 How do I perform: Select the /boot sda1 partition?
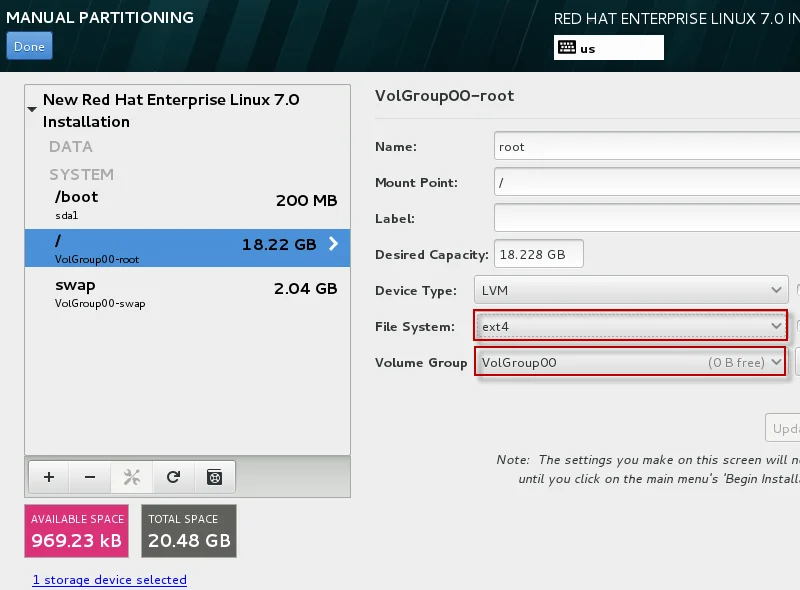(x=187, y=205)
